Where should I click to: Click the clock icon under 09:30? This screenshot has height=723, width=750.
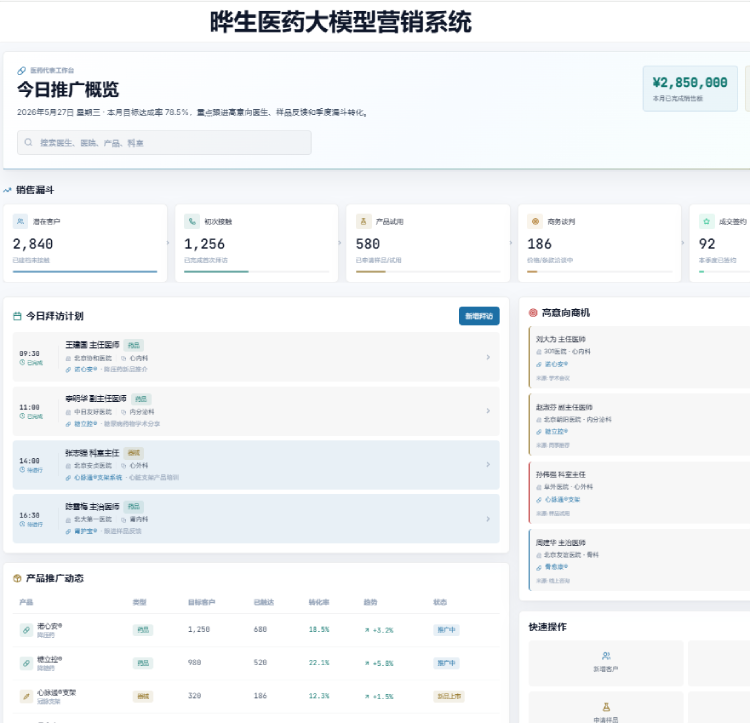click(22, 362)
